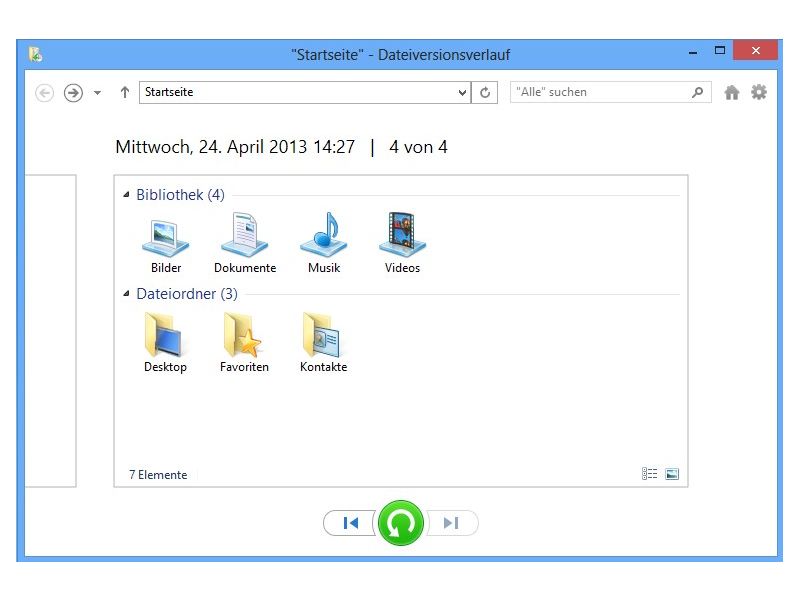Click the 4 von 4 version counter
Screen dimensions: 800x600
[x=418, y=147]
